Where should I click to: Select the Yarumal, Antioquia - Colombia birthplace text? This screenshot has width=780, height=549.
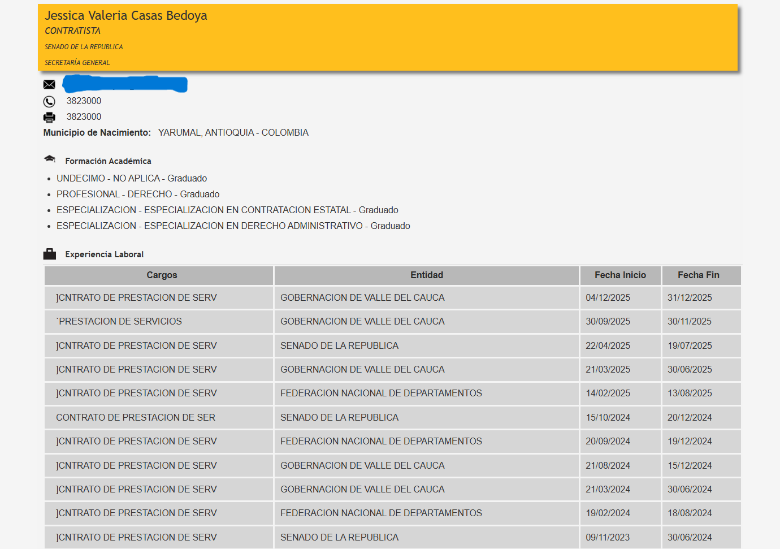(233, 133)
